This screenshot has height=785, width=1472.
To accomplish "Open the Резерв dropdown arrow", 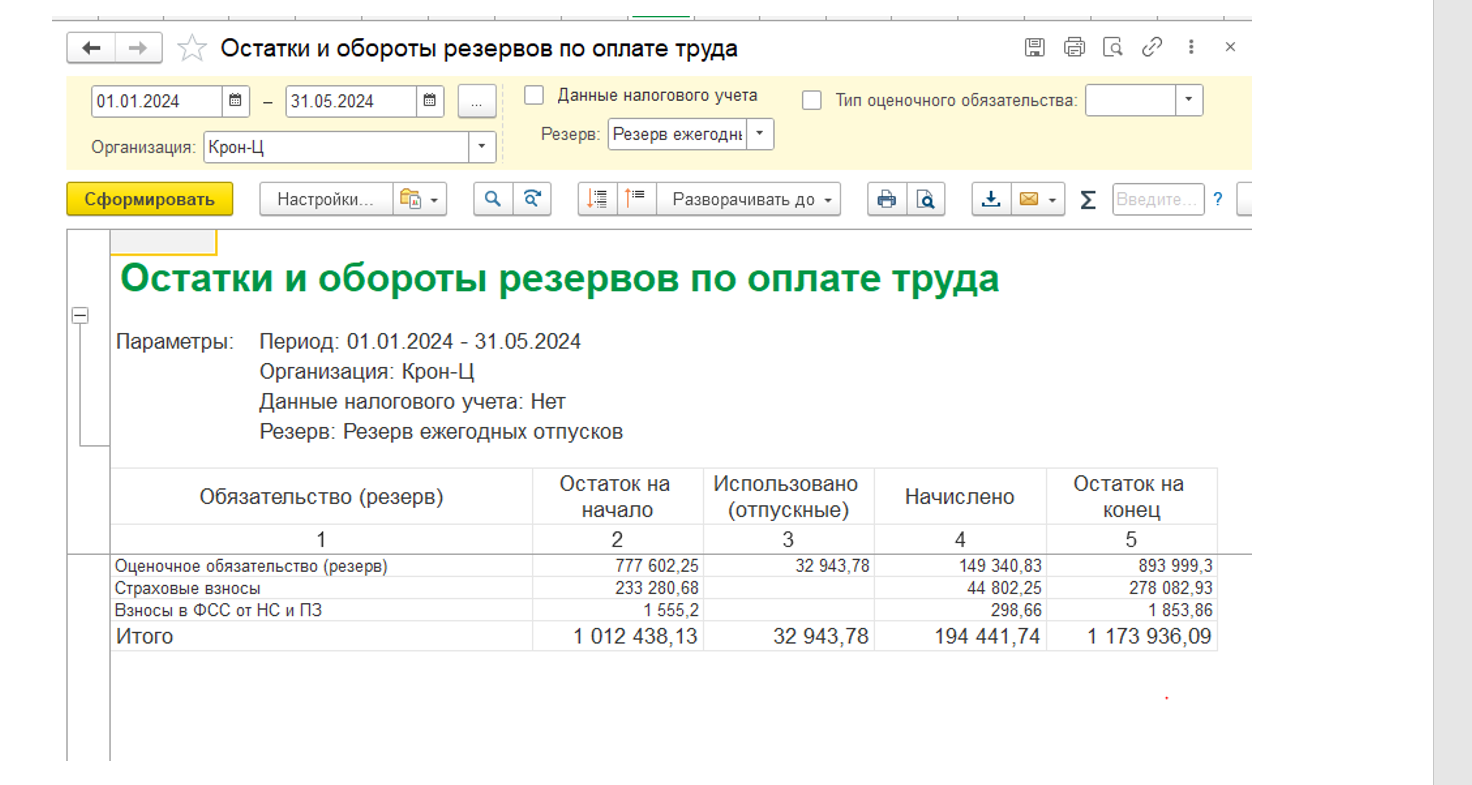I will [760, 134].
